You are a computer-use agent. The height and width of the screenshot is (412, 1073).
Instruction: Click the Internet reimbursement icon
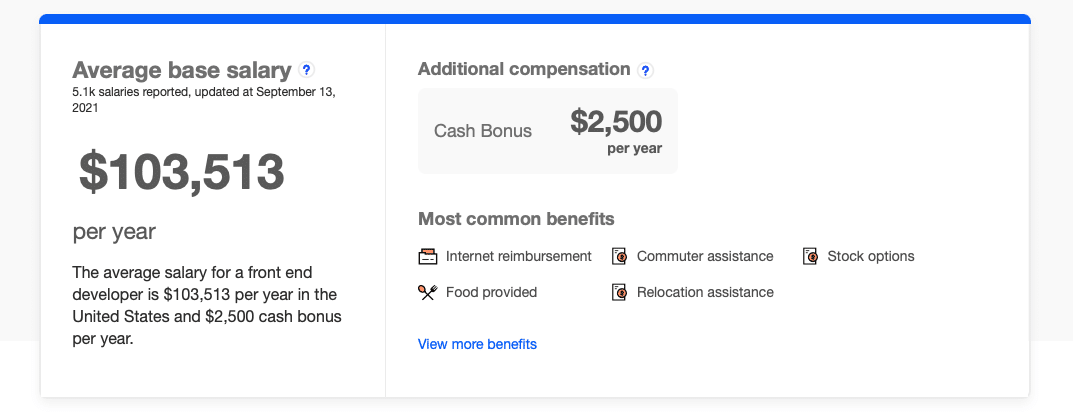point(428,256)
